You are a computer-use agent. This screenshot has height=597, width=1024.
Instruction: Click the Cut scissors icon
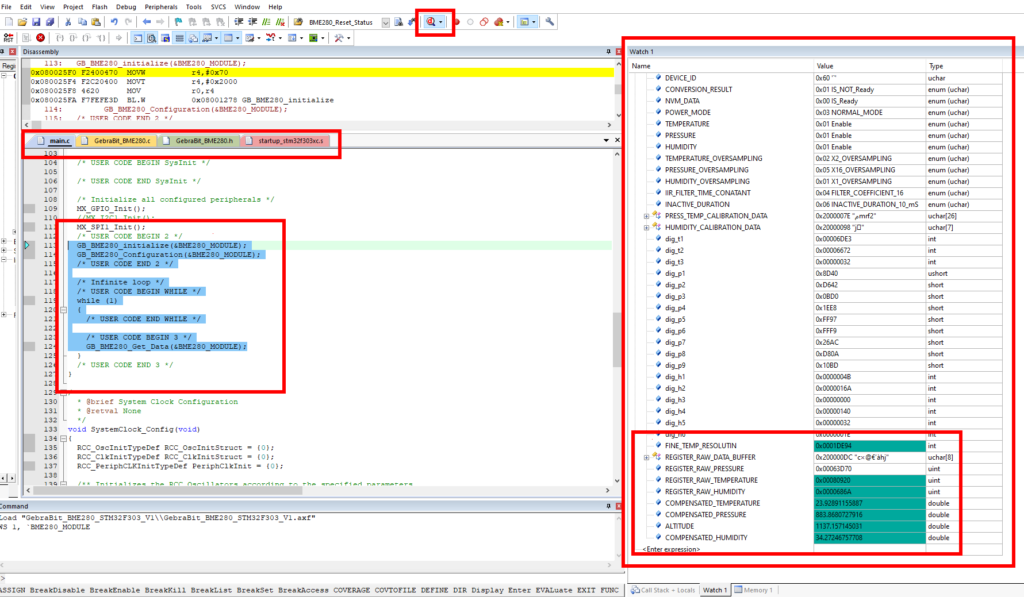click(x=68, y=22)
